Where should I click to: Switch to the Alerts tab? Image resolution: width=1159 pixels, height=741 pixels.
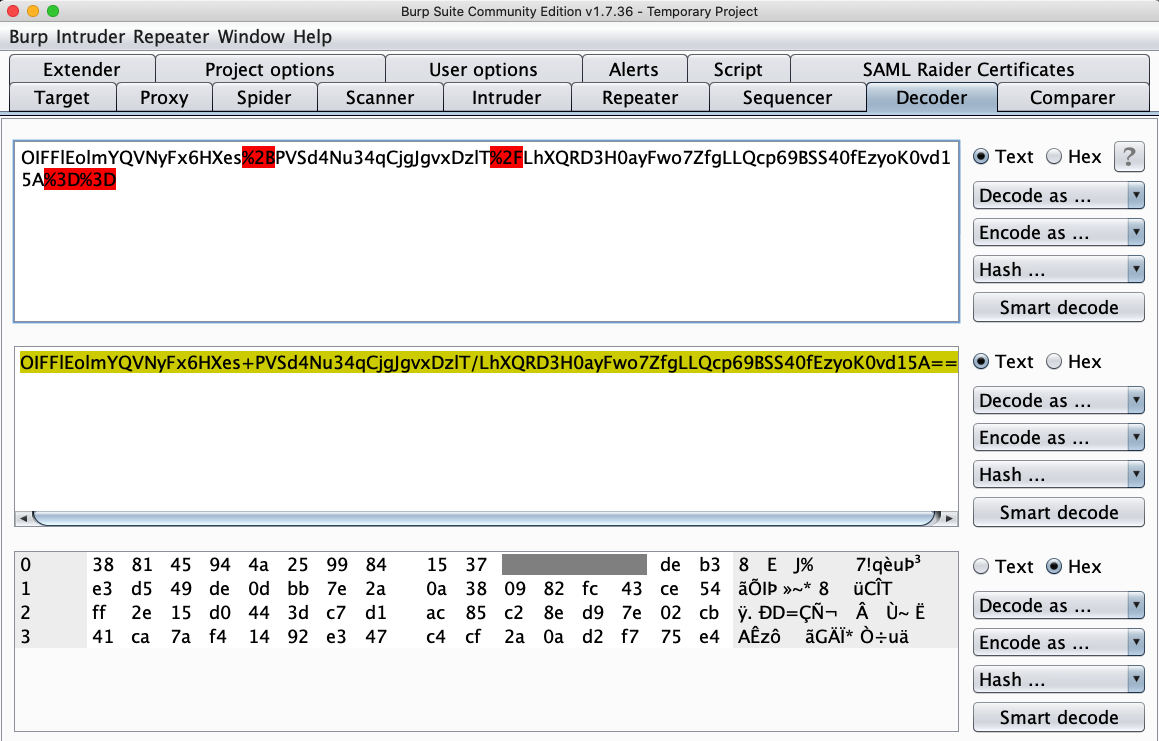pos(633,70)
